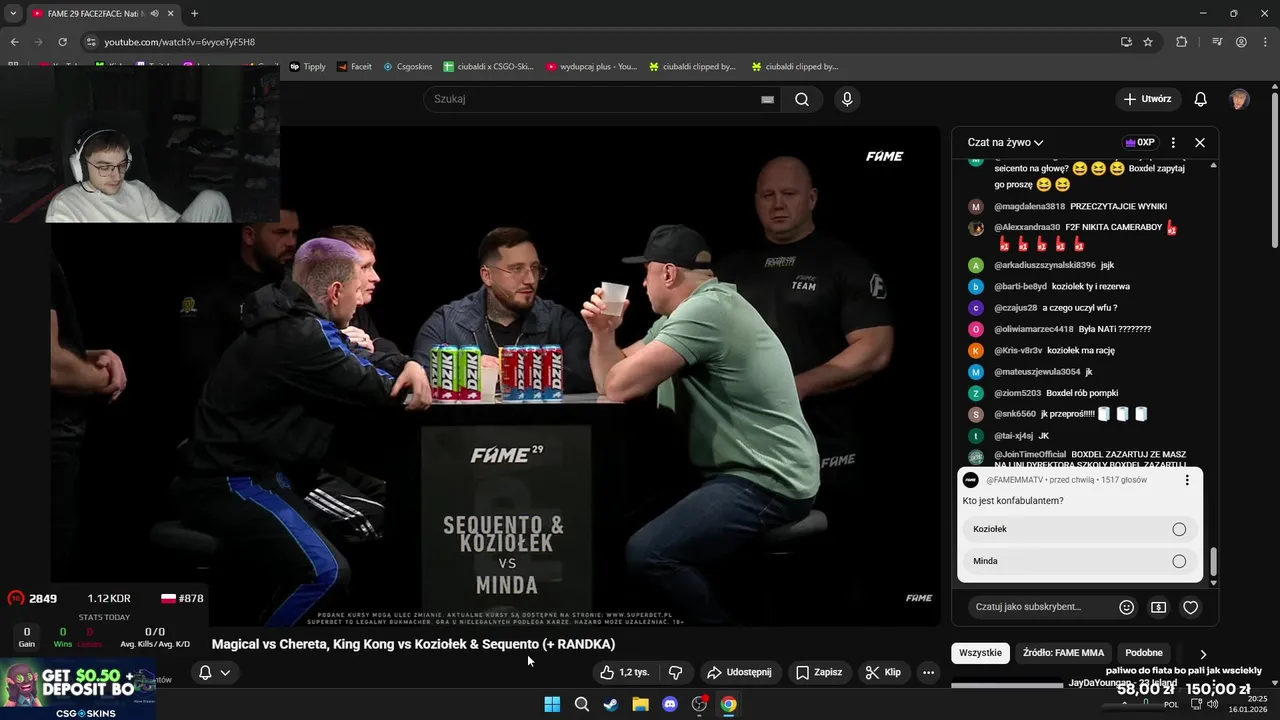Show next filter chips arrow
This screenshot has height=720, width=1280.
coord(1203,654)
